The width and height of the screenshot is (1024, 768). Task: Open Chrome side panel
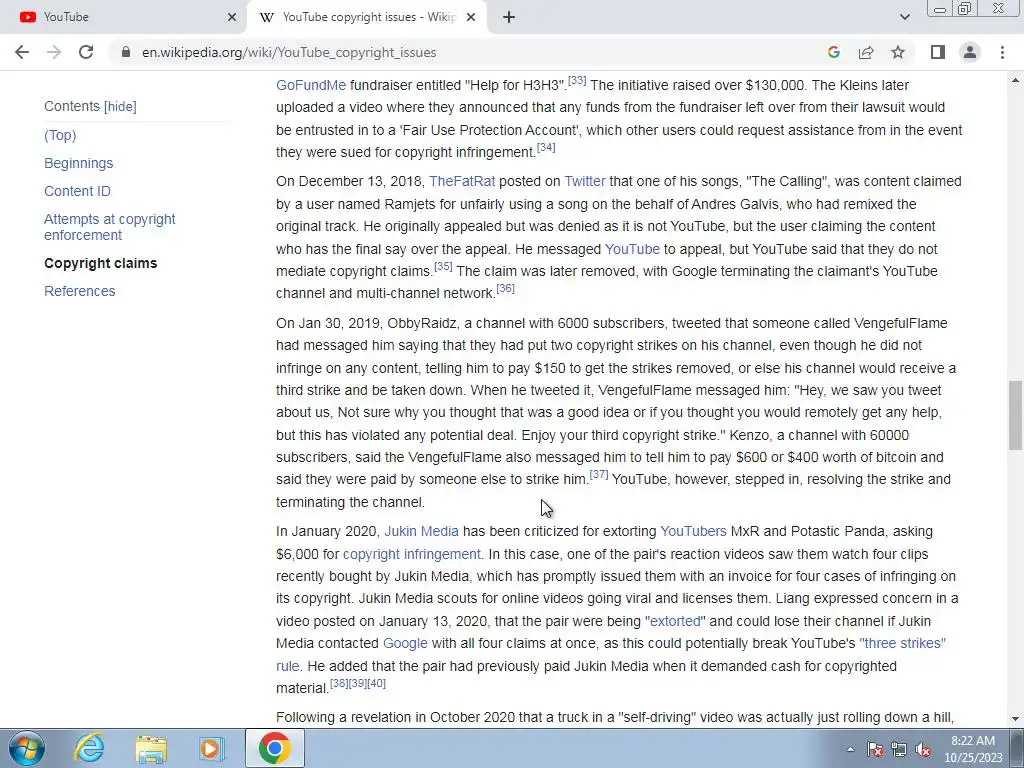point(938,52)
